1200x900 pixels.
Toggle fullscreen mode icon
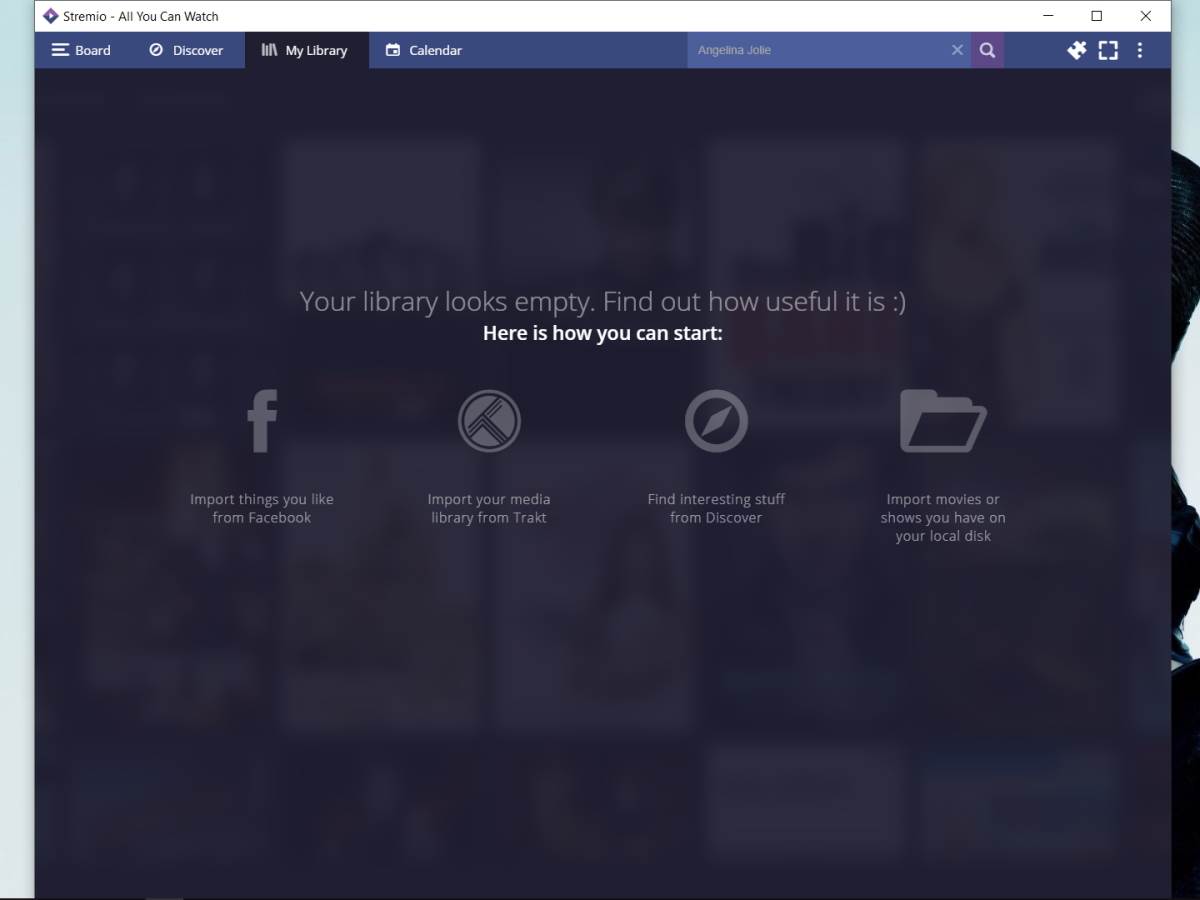1108,50
